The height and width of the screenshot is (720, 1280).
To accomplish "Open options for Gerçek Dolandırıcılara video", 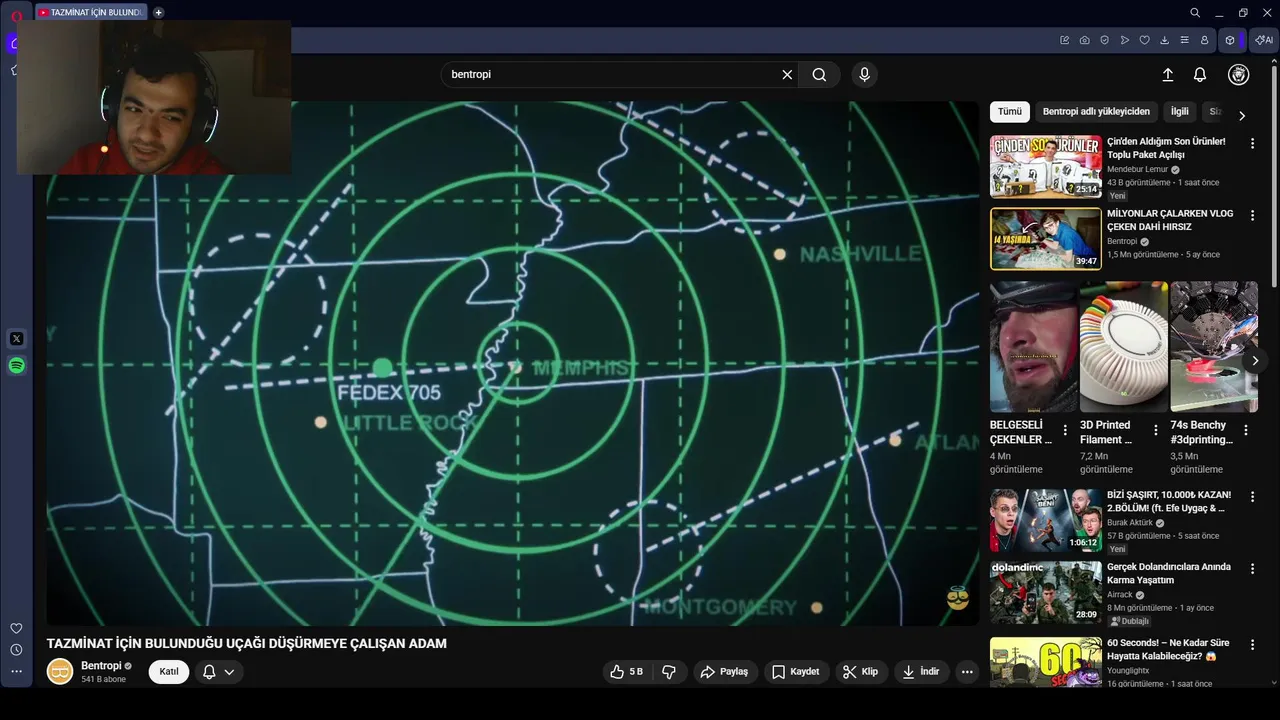I will click(x=1252, y=569).
